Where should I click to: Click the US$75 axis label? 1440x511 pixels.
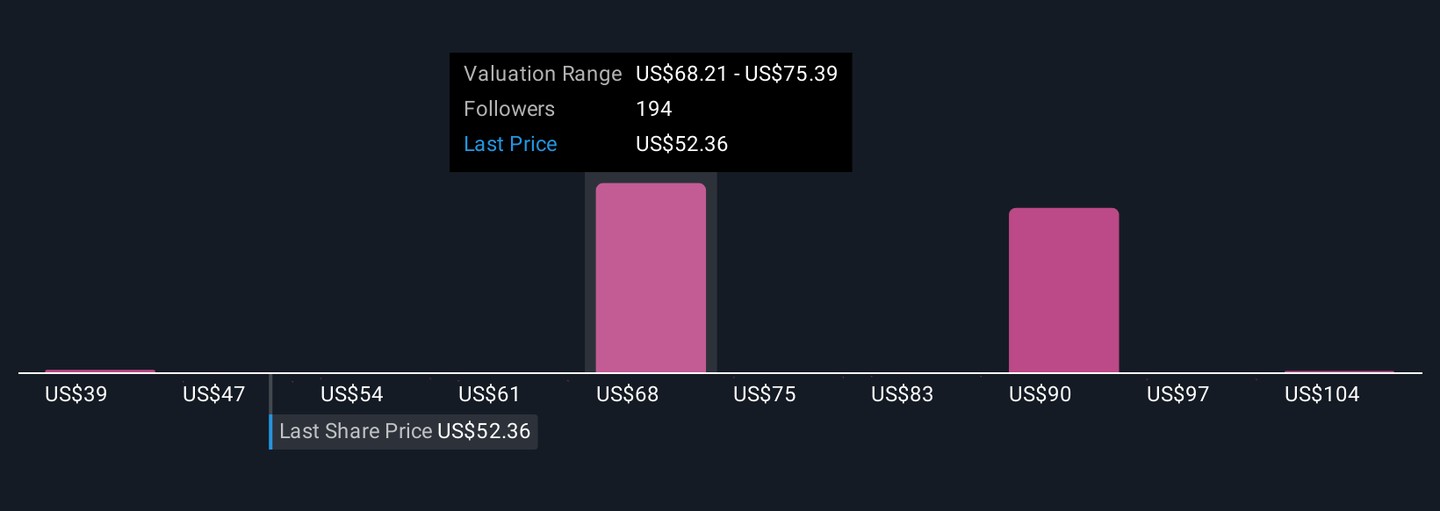(764, 395)
